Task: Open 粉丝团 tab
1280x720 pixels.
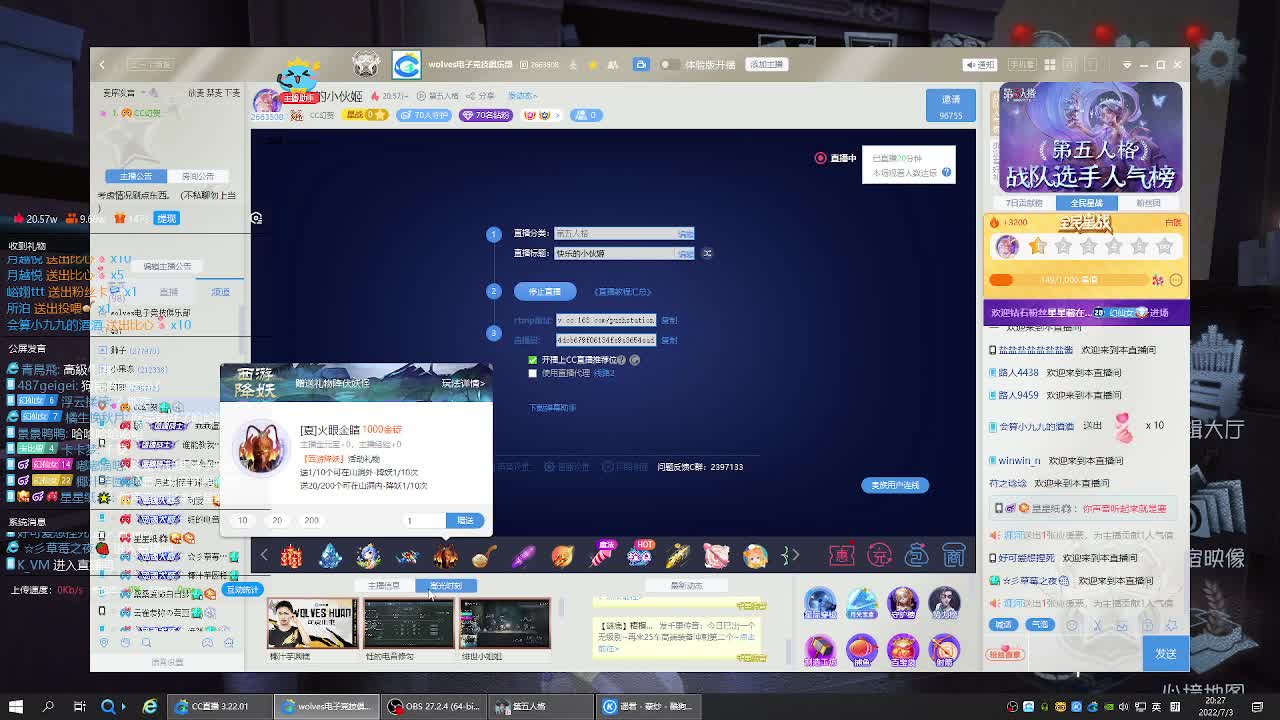Action: tap(1148, 203)
